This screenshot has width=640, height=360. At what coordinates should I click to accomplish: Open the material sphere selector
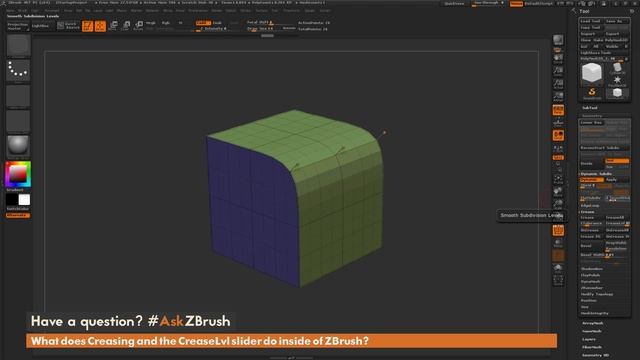(18, 147)
